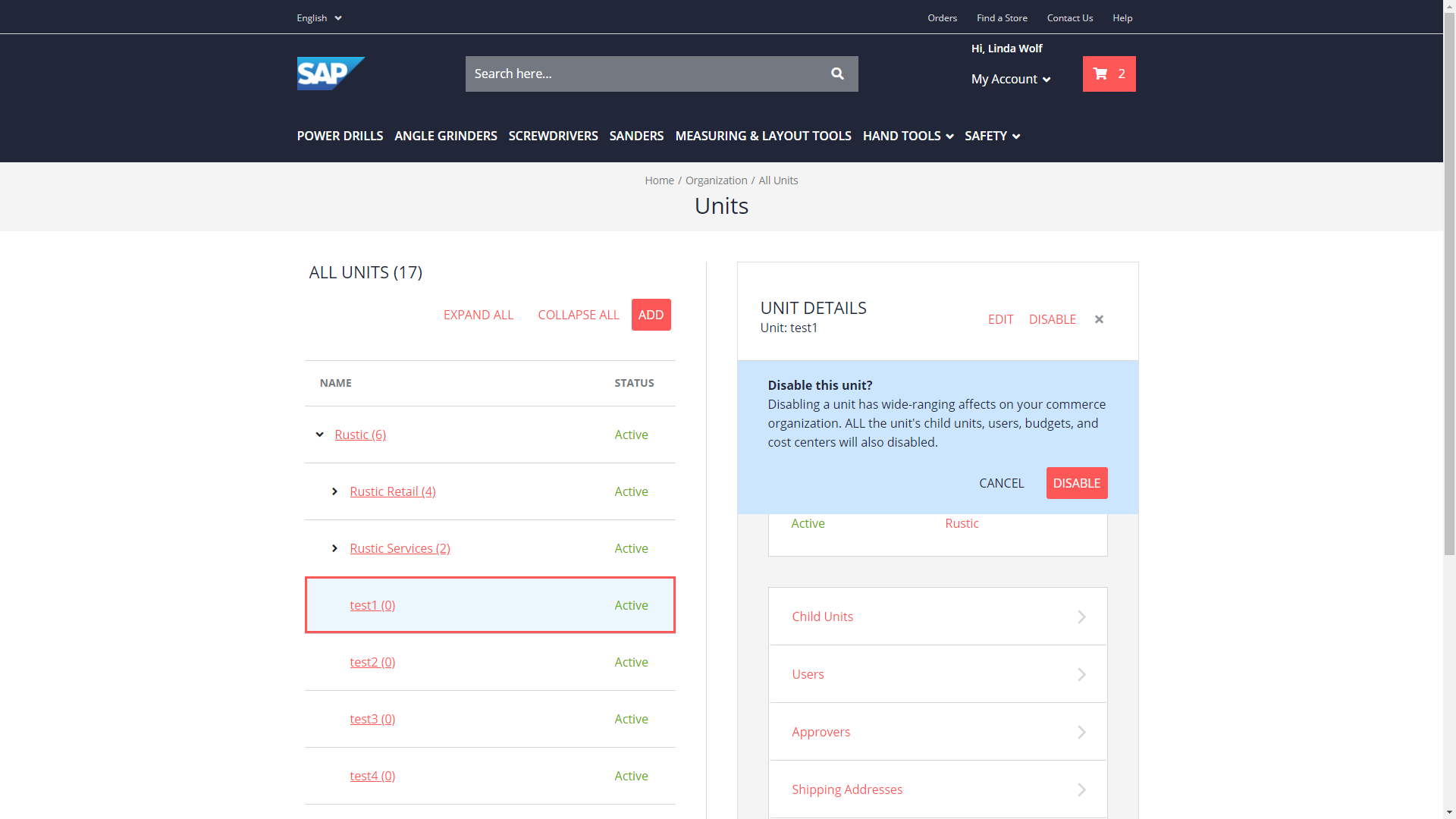Open the My Account dropdown
Screen dimensions: 1456x819
1011,79
